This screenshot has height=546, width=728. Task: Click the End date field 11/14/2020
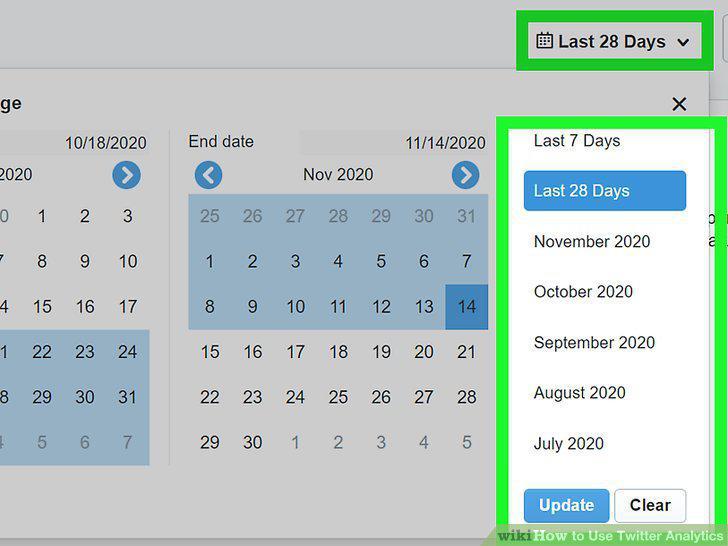pyautogui.click(x=394, y=143)
